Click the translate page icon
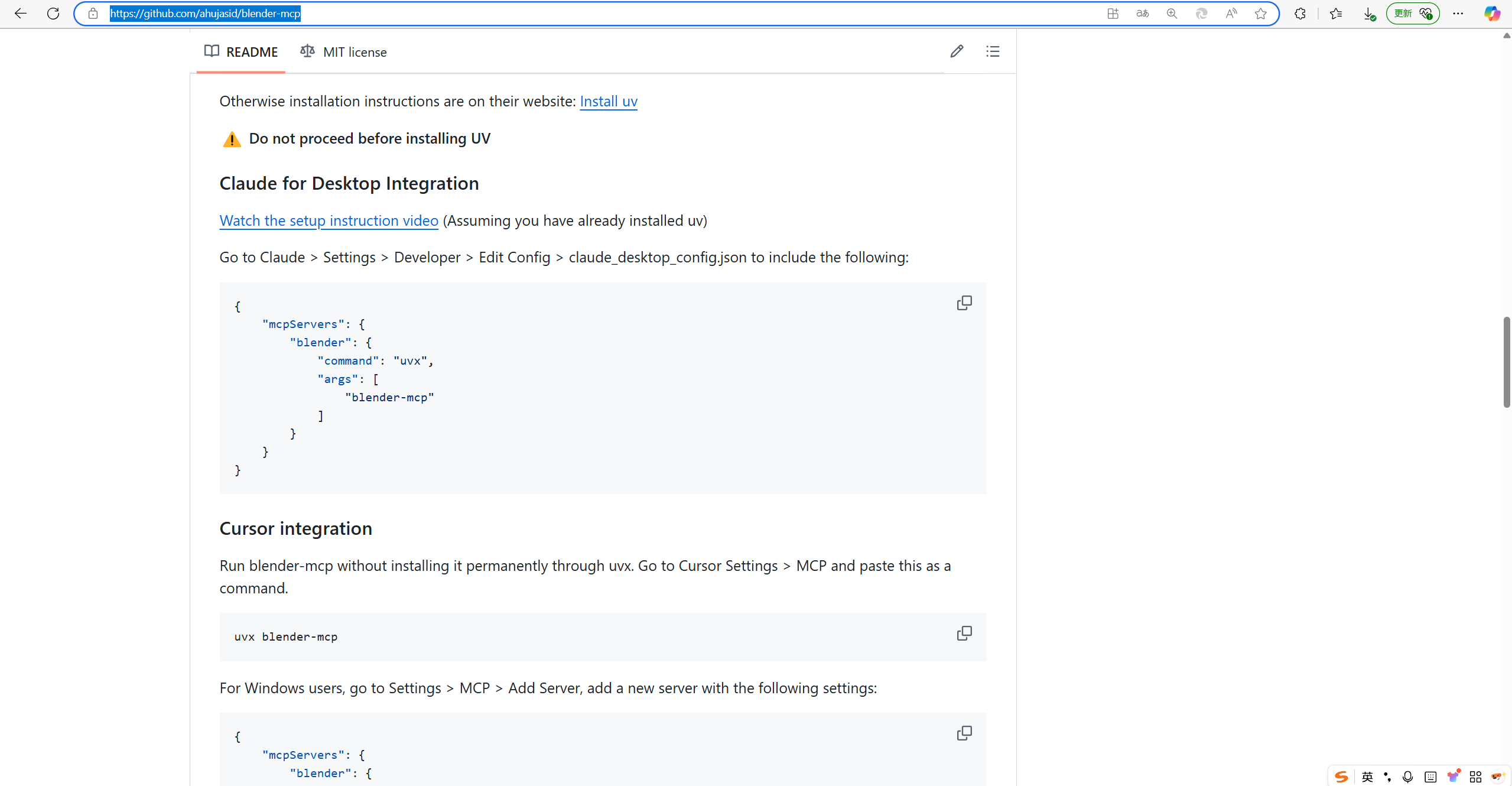1512x786 pixels. pos(1143,14)
